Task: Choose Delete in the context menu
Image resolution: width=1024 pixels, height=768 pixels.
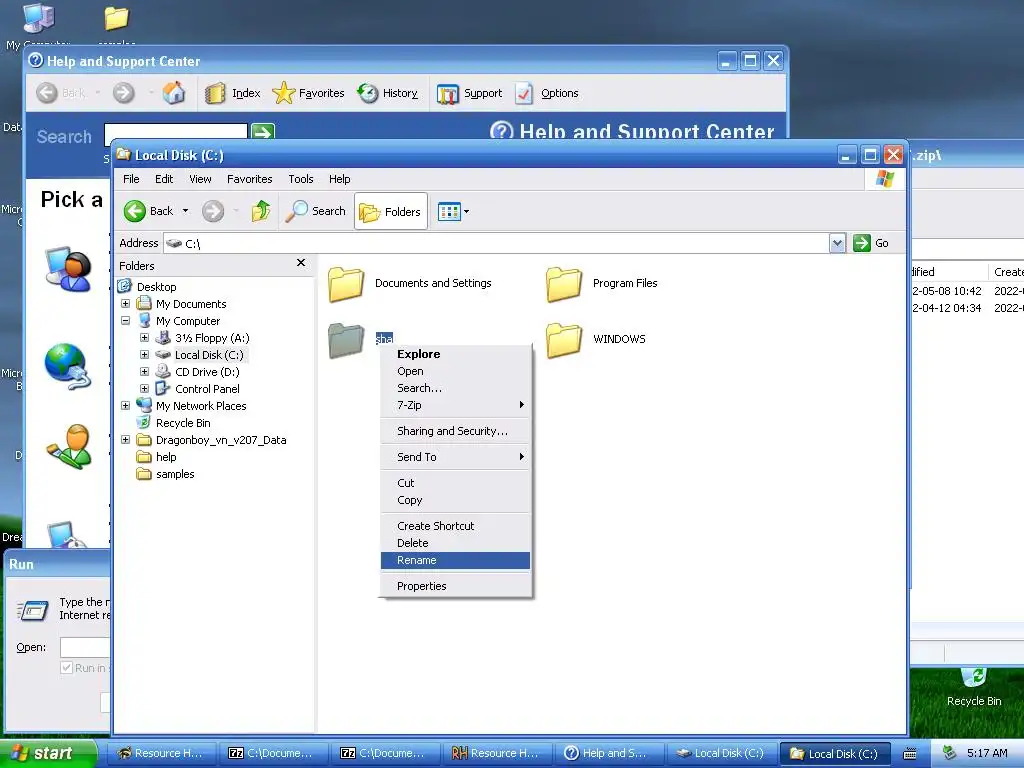Action: click(x=455, y=543)
